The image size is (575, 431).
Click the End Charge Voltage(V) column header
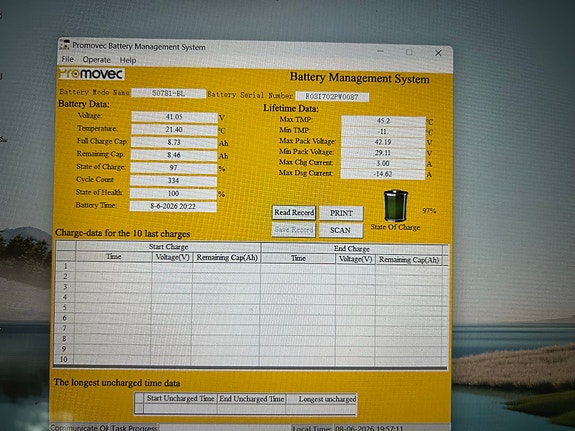[x=355, y=259]
